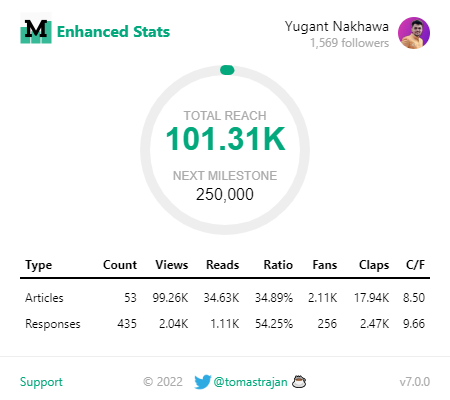Select the Claps column header
The height and width of the screenshot is (400, 450).
374,265
